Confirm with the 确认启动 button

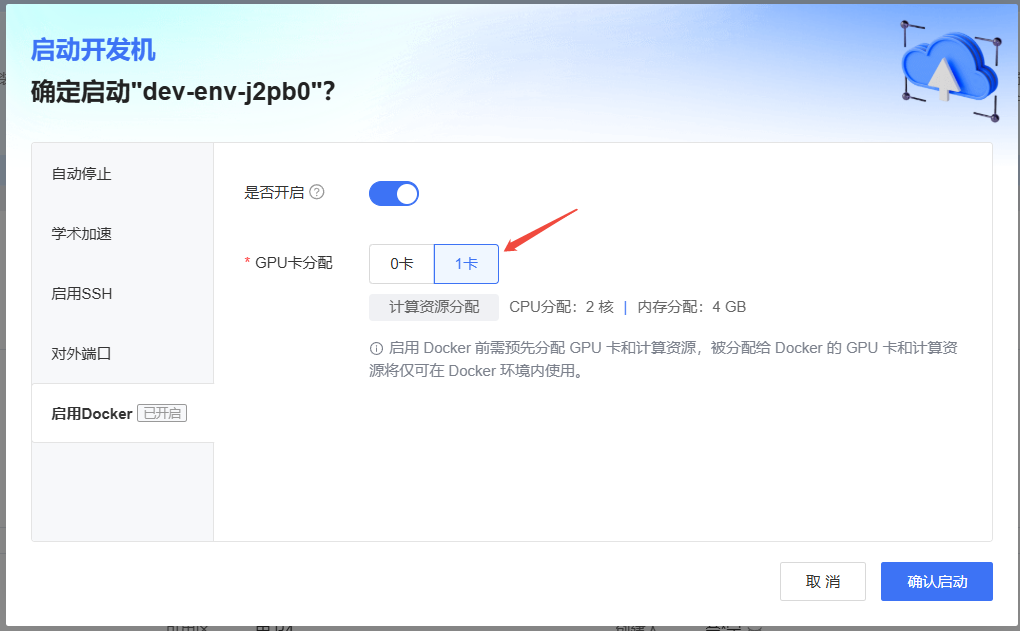pos(936,582)
